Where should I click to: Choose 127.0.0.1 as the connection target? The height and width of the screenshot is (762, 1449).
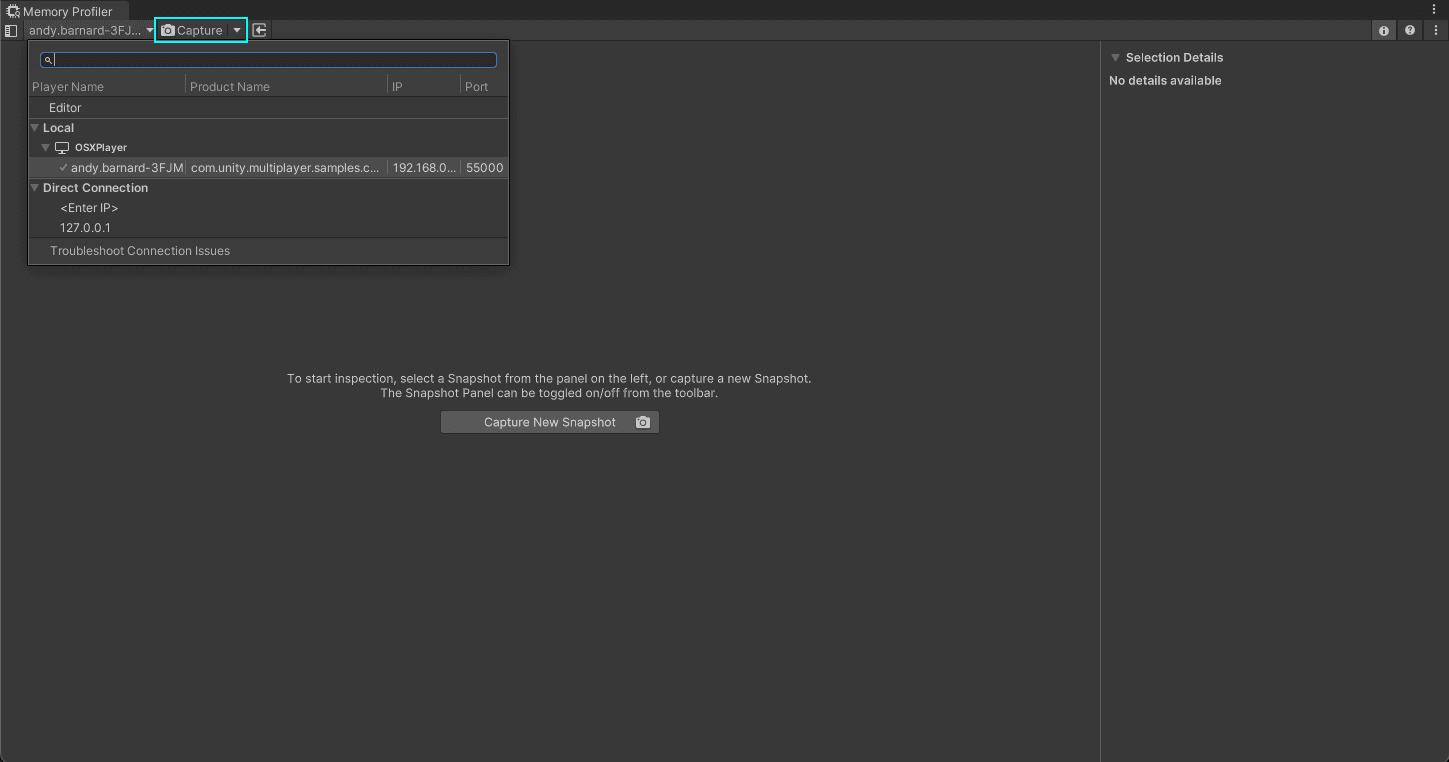coord(85,227)
